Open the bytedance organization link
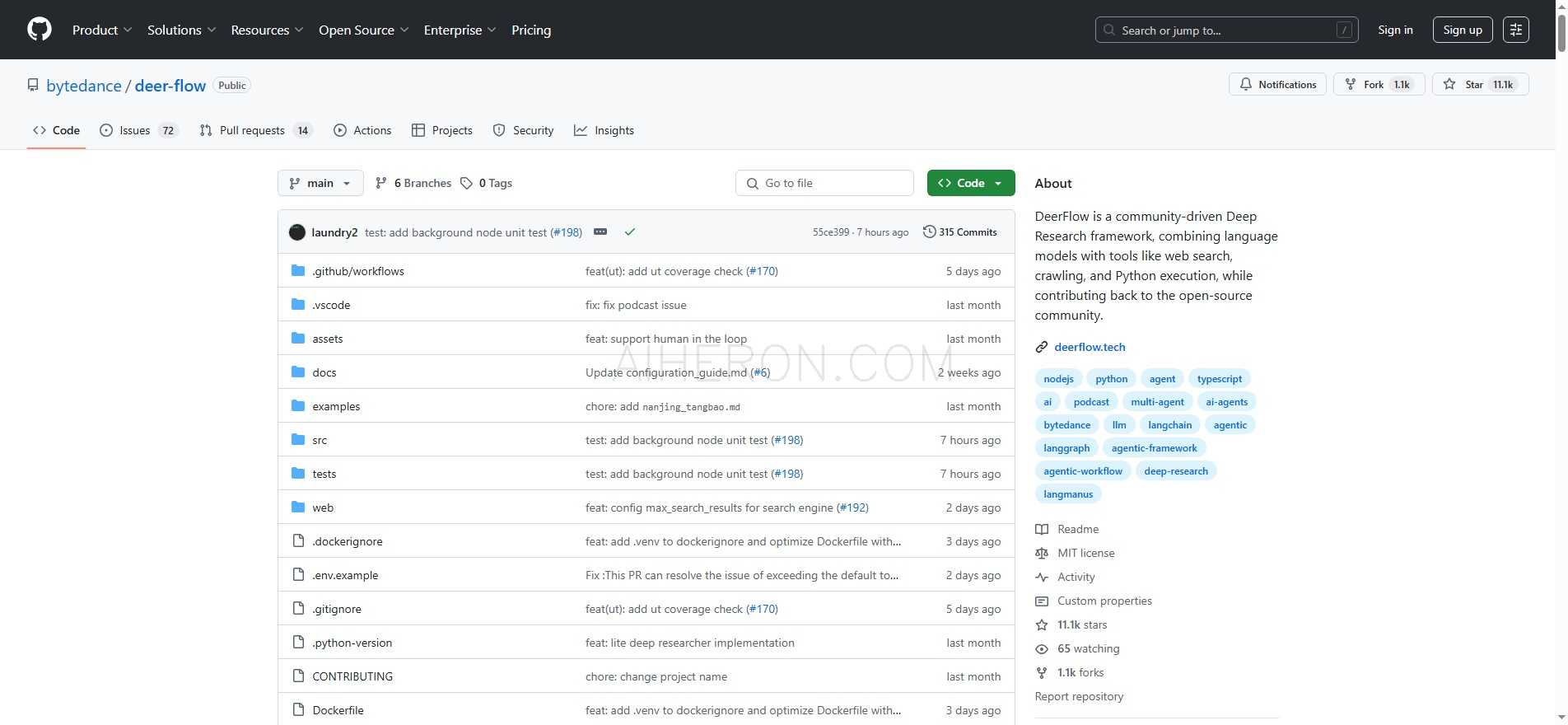The height and width of the screenshot is (725, 1568). [84, 86]
